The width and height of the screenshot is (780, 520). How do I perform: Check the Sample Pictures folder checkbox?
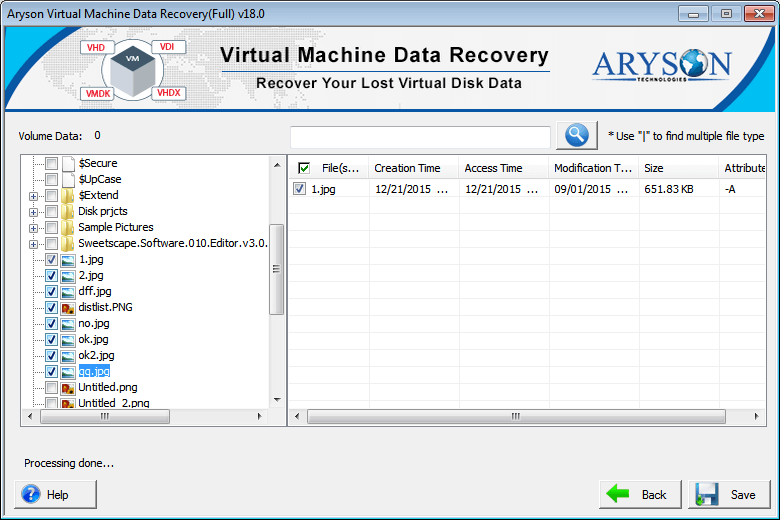51,227
